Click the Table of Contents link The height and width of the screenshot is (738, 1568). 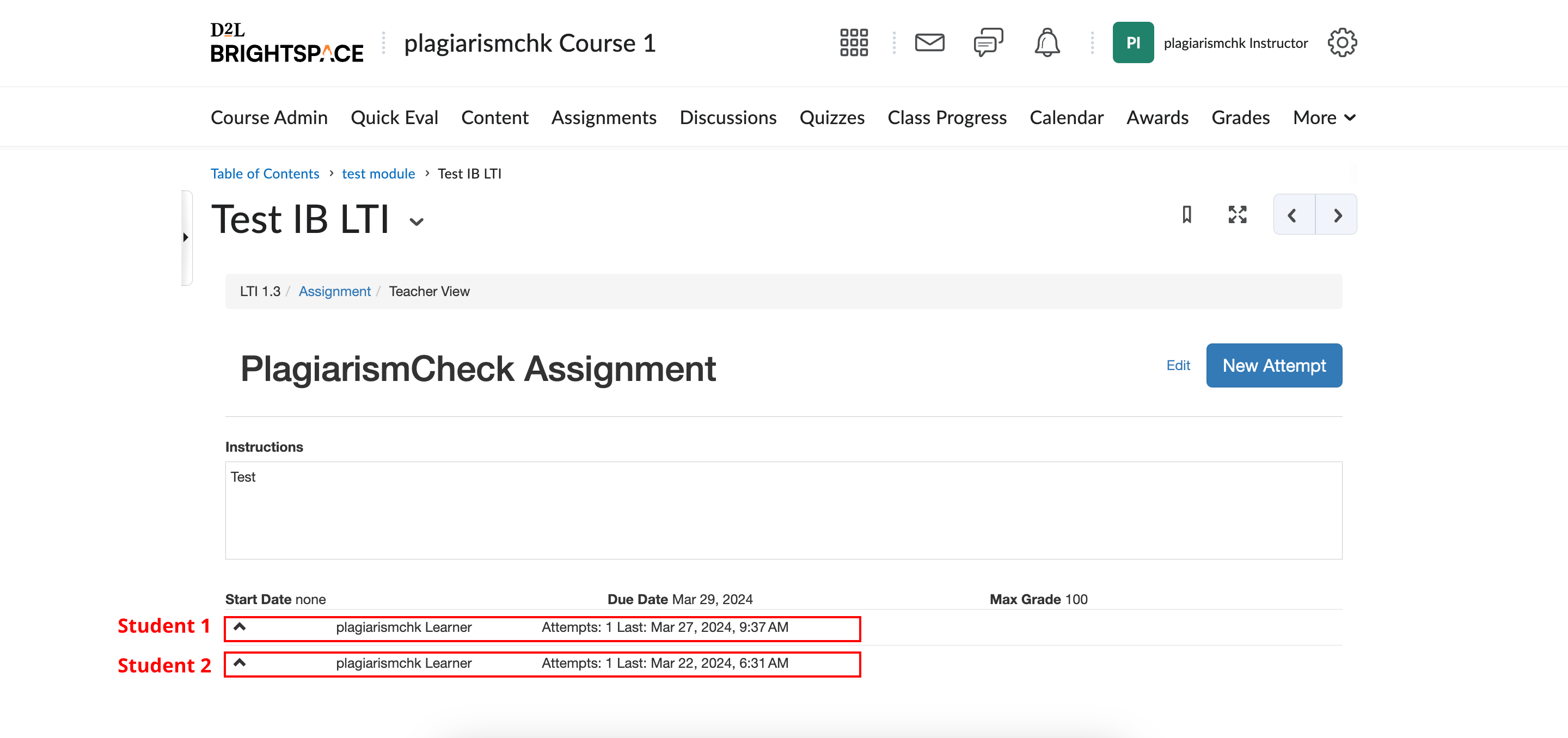point(265,172)
